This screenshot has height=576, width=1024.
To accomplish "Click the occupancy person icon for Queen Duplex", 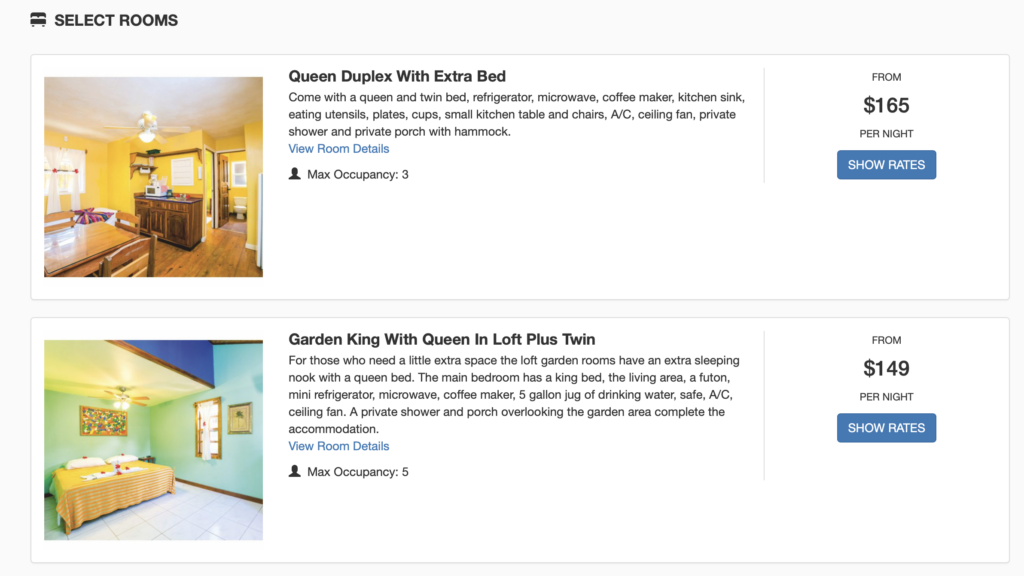I will pyautogui.click(x=294, y=174).
